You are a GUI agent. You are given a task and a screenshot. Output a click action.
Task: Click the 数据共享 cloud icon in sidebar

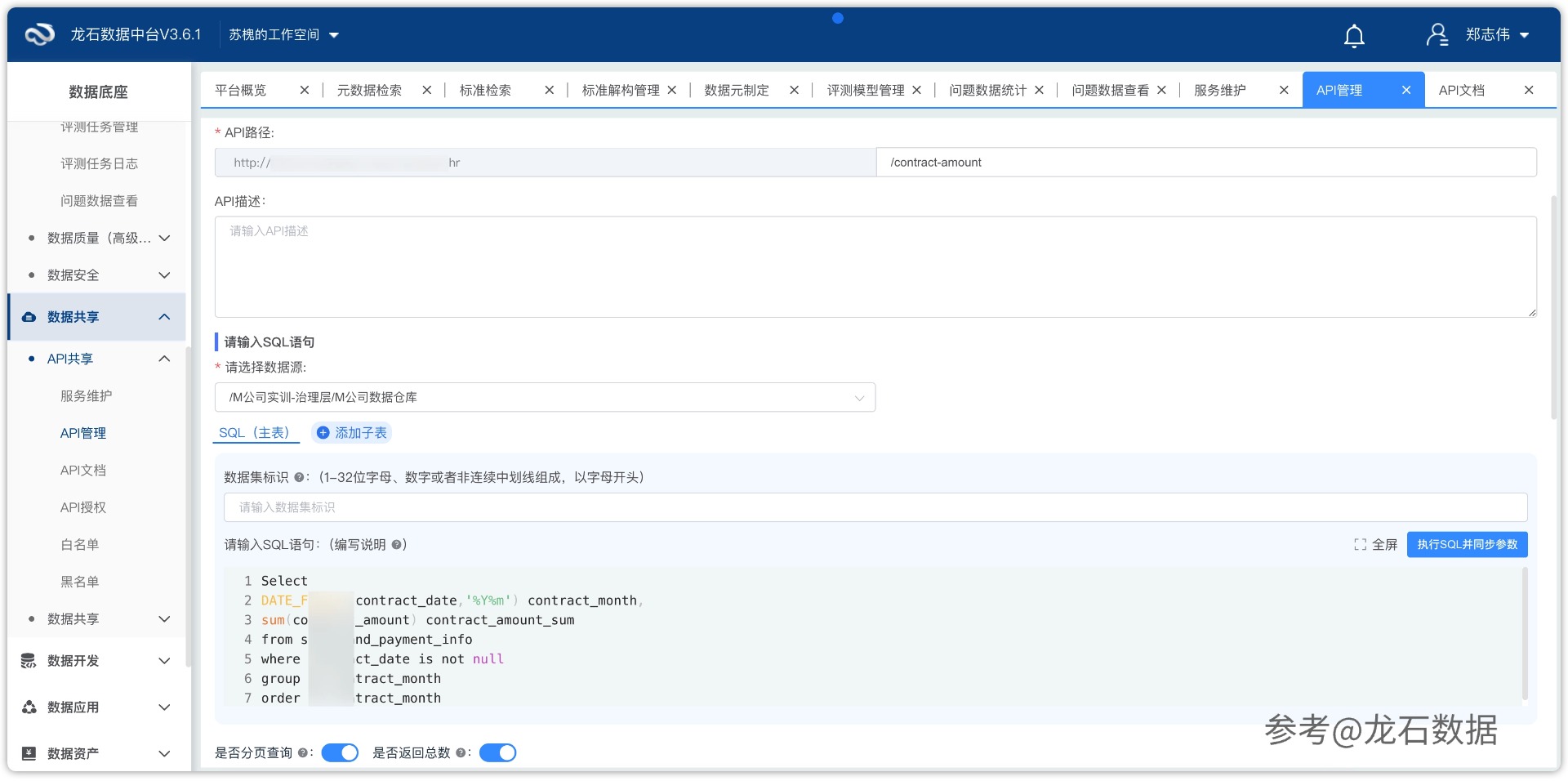tap(29, 317)
